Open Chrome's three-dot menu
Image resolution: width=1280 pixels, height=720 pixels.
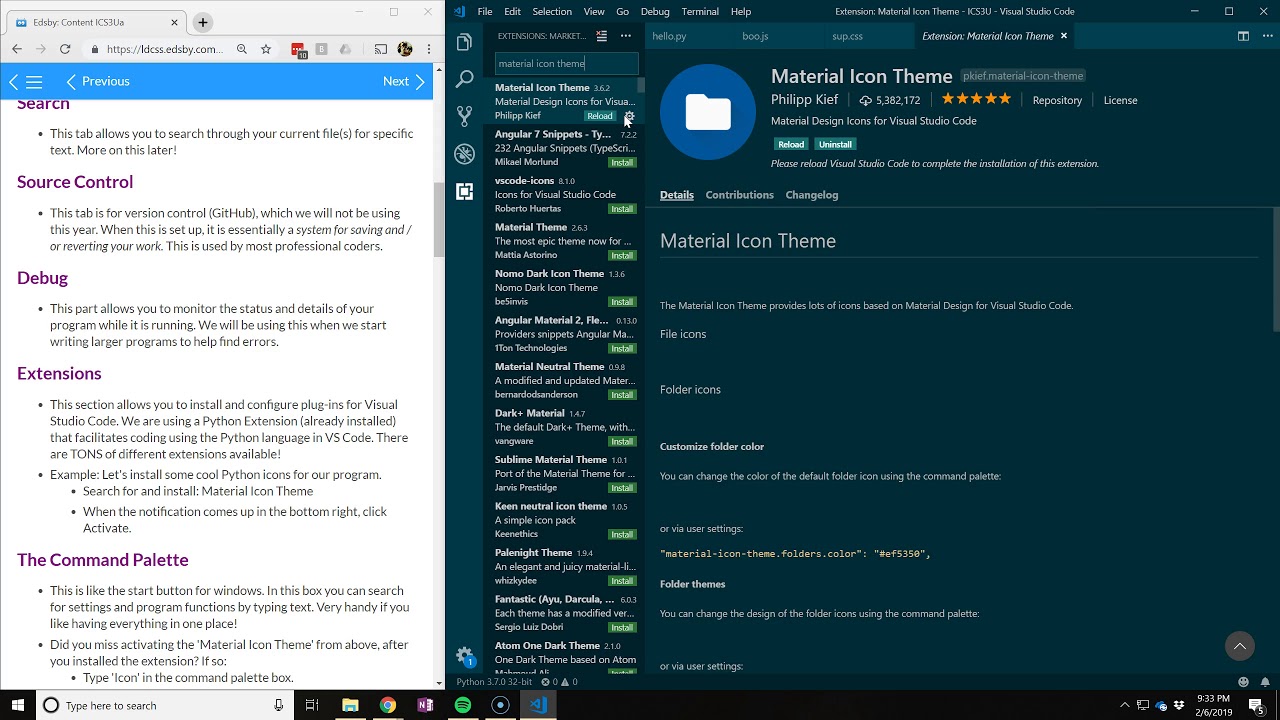click(x=429, y=49)
